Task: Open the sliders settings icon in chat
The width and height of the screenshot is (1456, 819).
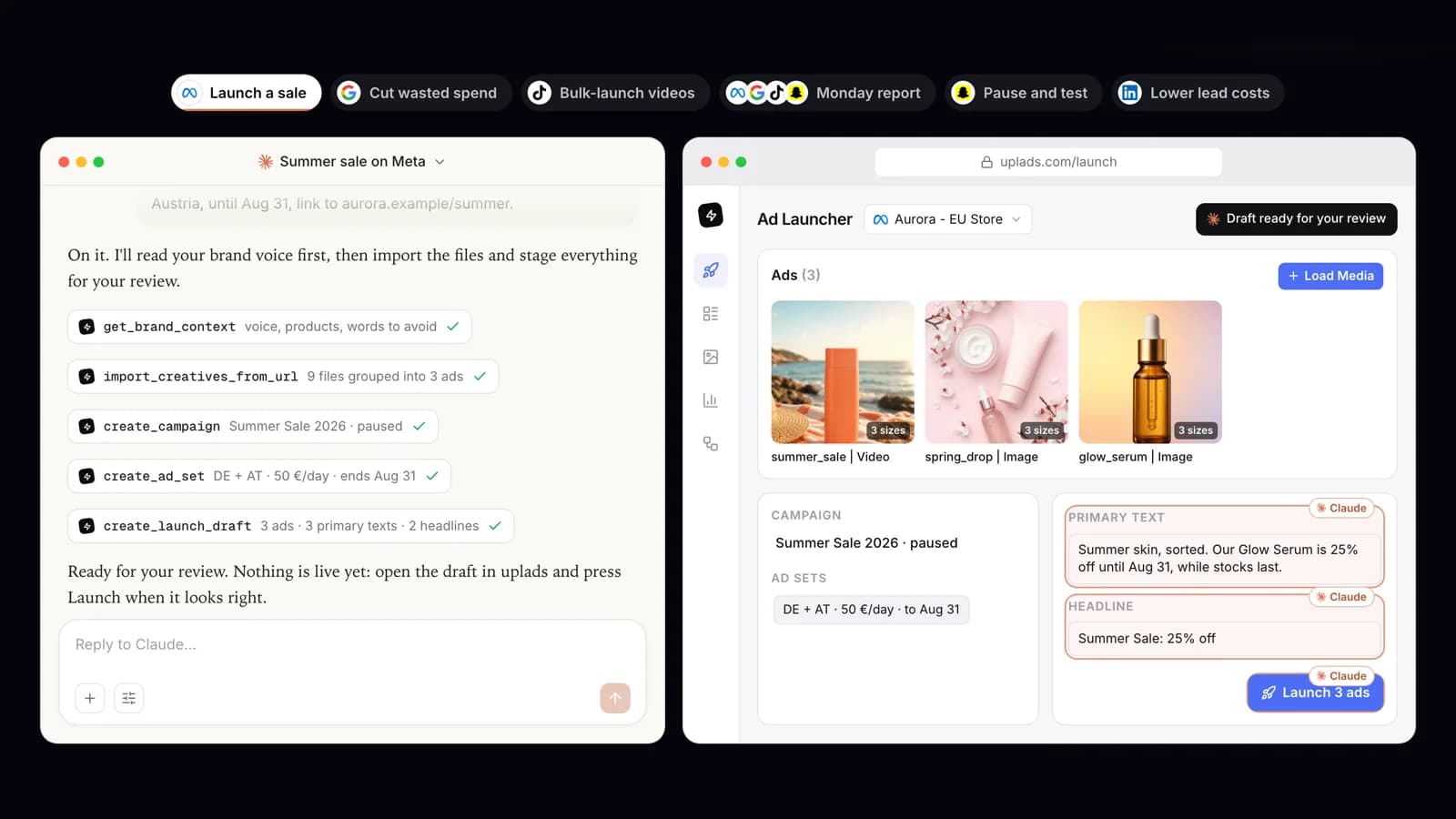Action: tap(128, 698)
